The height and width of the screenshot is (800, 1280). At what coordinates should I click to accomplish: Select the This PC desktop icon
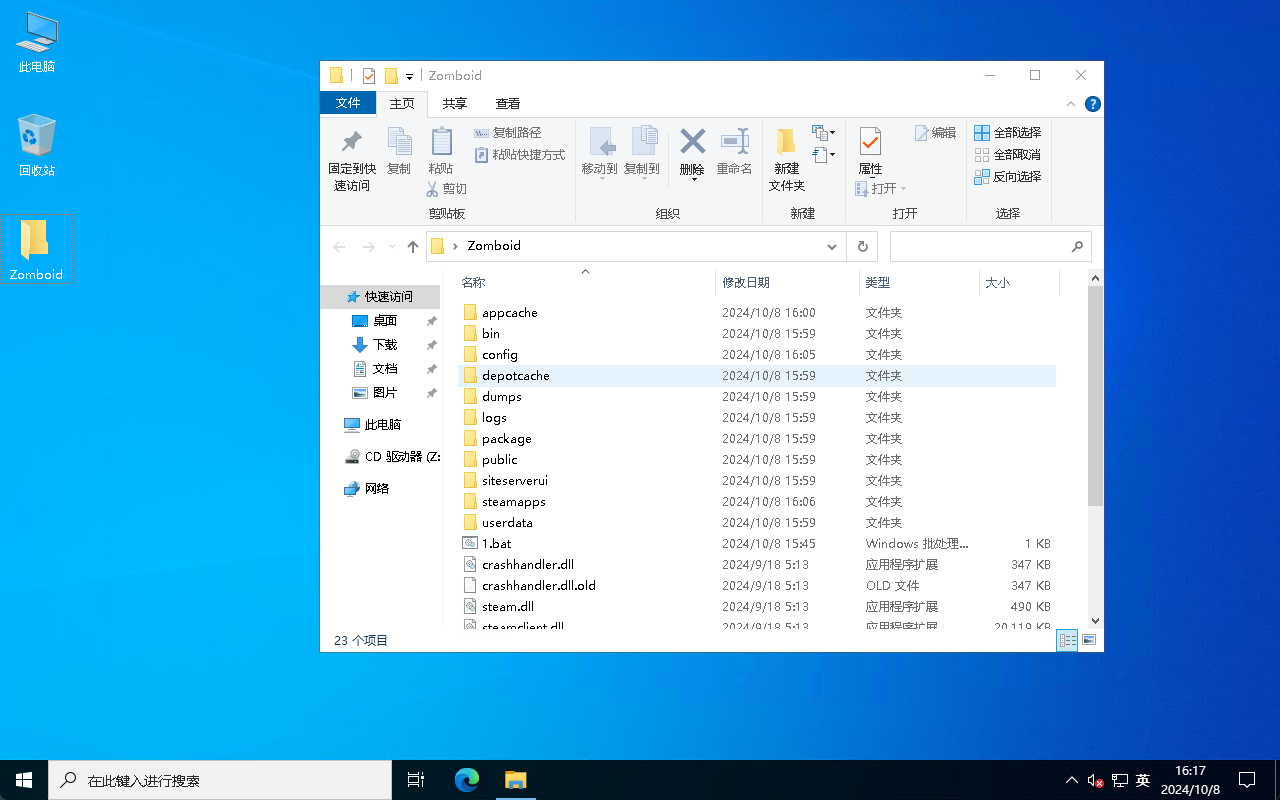(x=37, y=42)
